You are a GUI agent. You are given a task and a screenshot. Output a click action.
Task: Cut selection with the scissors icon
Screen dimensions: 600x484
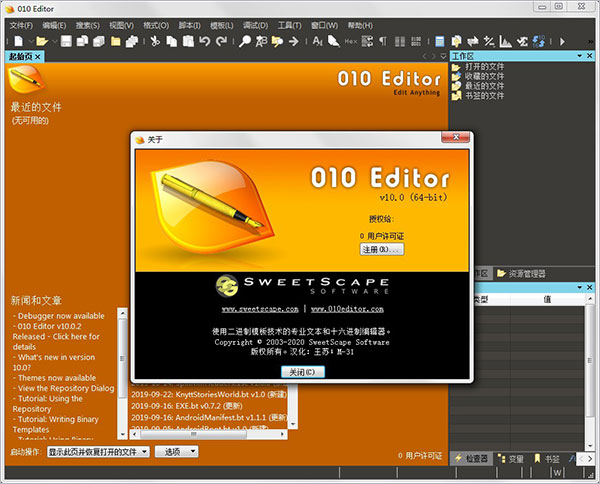tap(155, 41)
